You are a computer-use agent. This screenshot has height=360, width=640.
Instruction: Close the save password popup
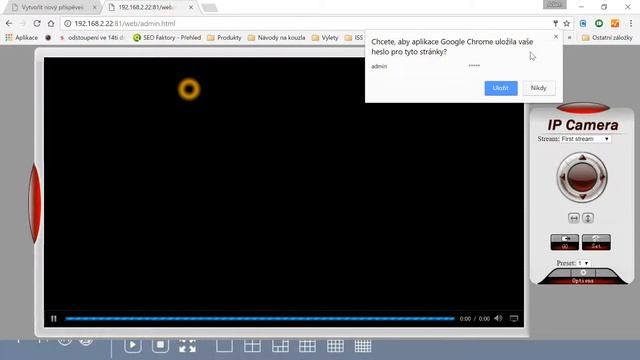[x=556, y=37]
